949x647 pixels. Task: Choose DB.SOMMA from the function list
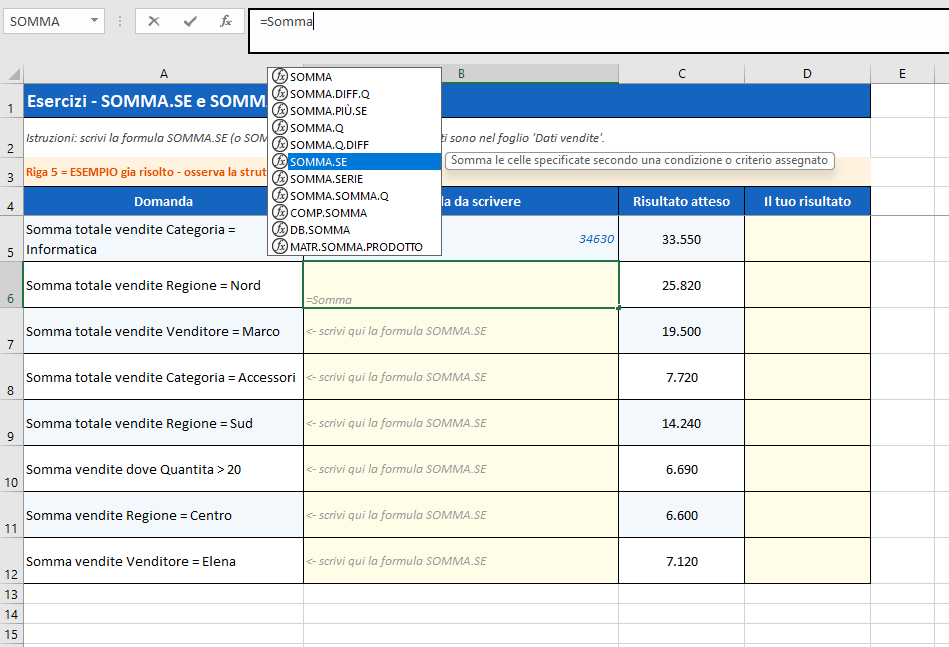click(354, 229)
